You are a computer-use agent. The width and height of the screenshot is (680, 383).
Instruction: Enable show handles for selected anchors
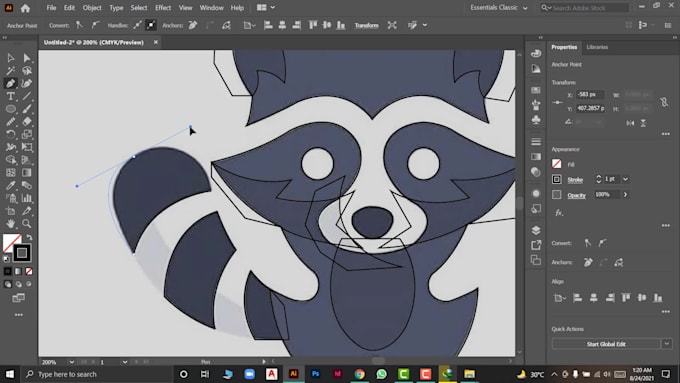[x=137, y=25]
